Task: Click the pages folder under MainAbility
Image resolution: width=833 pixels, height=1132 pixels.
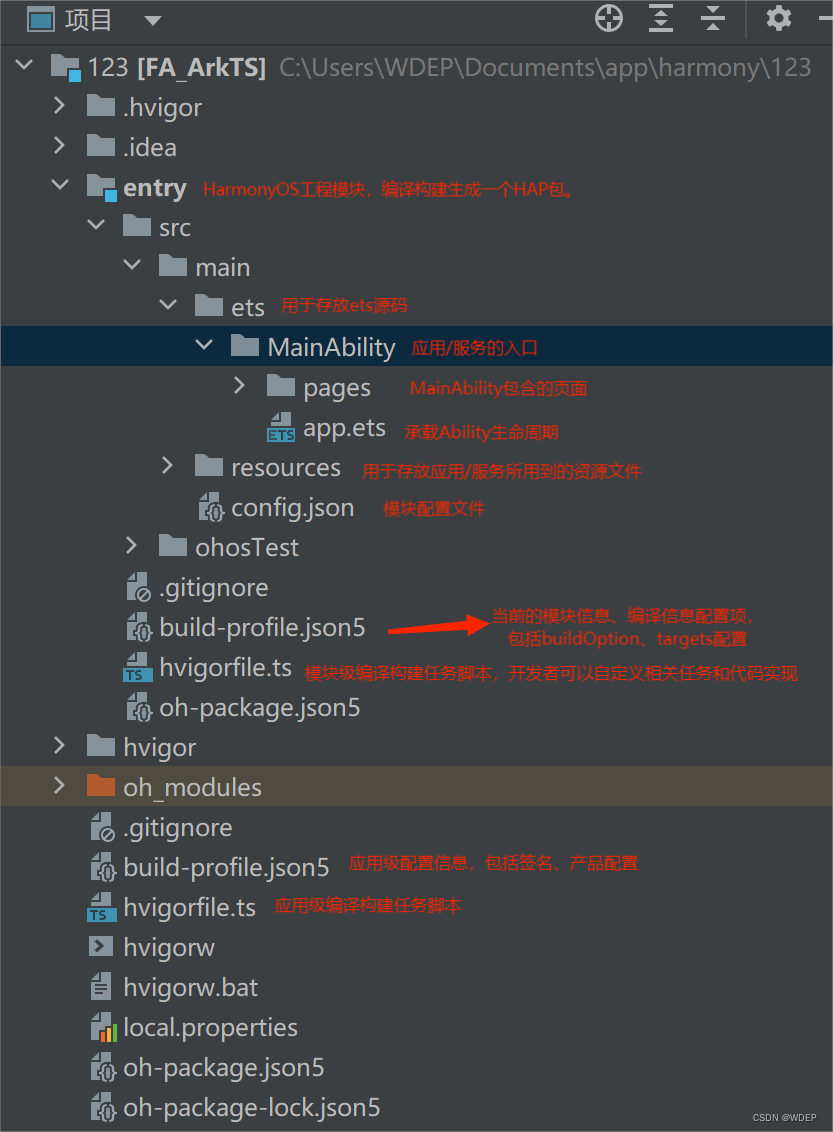Action: click(335, 387)
